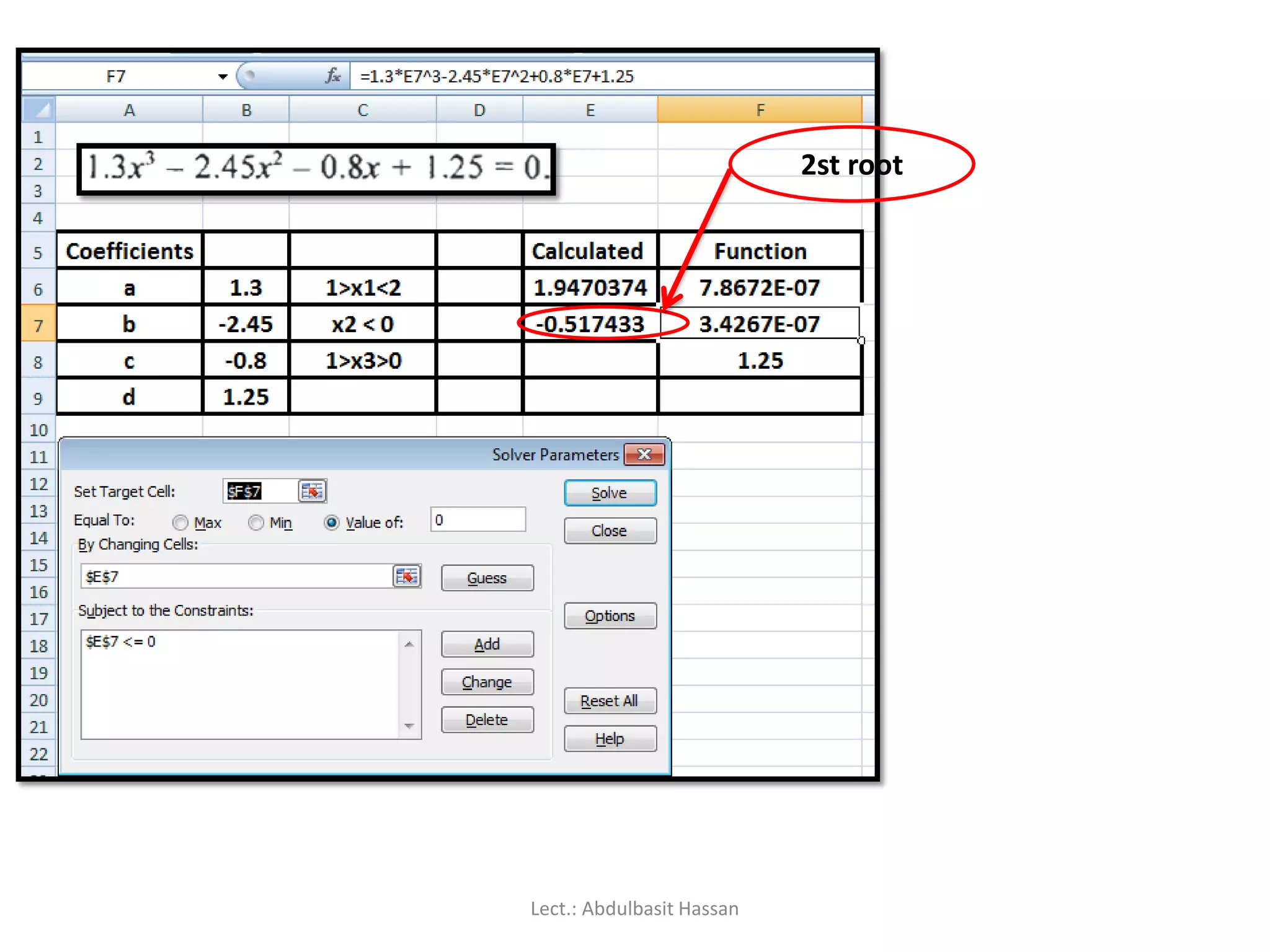Click the Select All corner of worksheet

[x=39, y=110]
